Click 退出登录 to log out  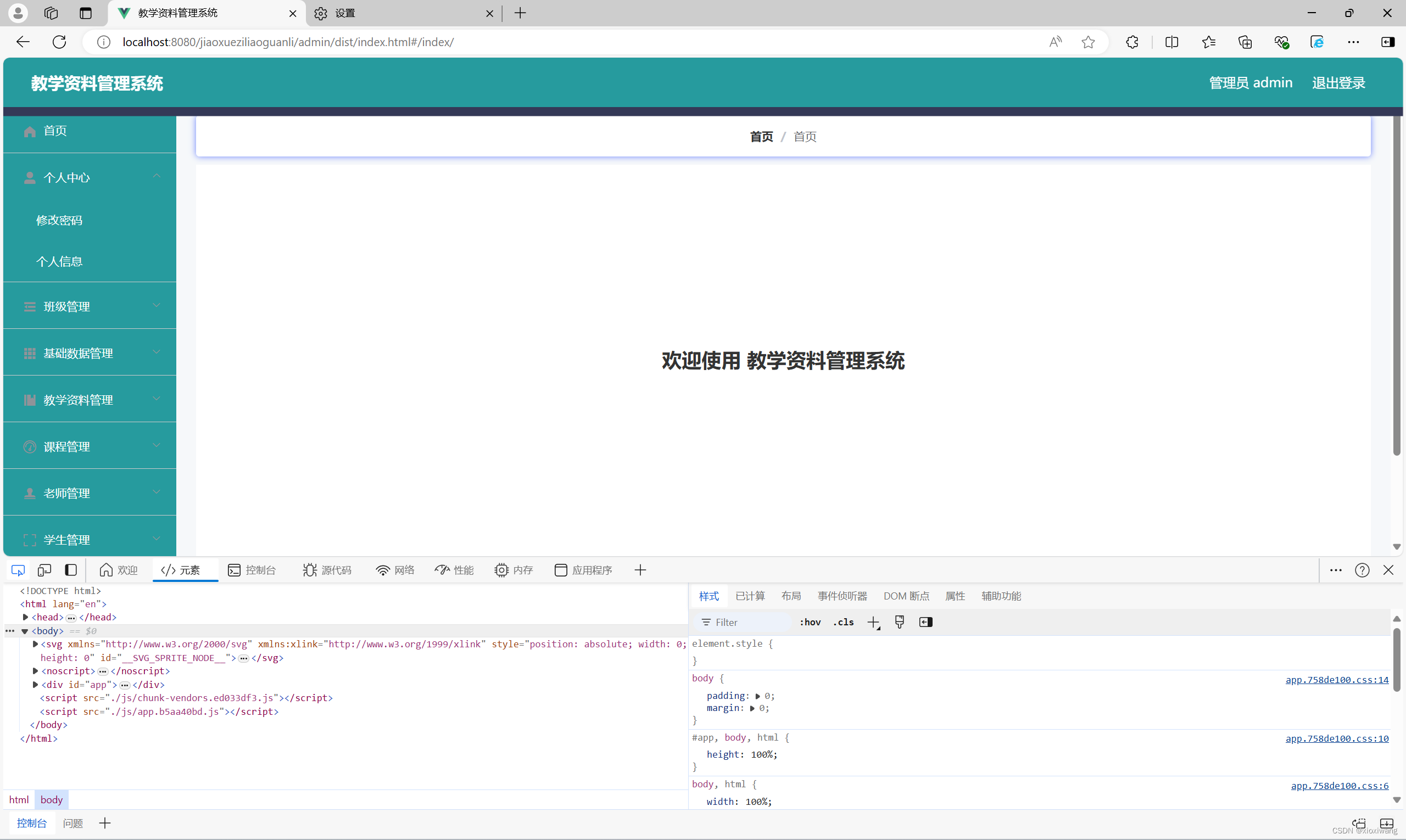click(x=1338, y=83)
